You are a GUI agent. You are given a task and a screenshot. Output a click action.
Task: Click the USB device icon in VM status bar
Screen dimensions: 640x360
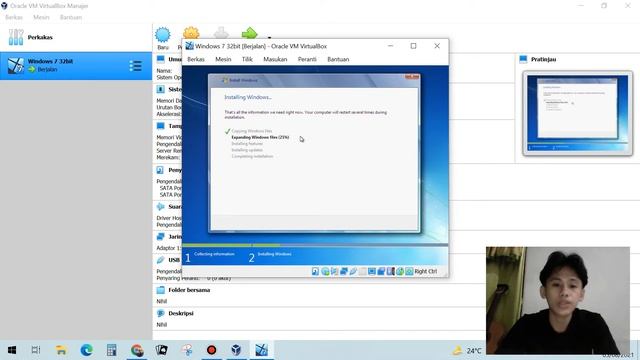point(353,271)
